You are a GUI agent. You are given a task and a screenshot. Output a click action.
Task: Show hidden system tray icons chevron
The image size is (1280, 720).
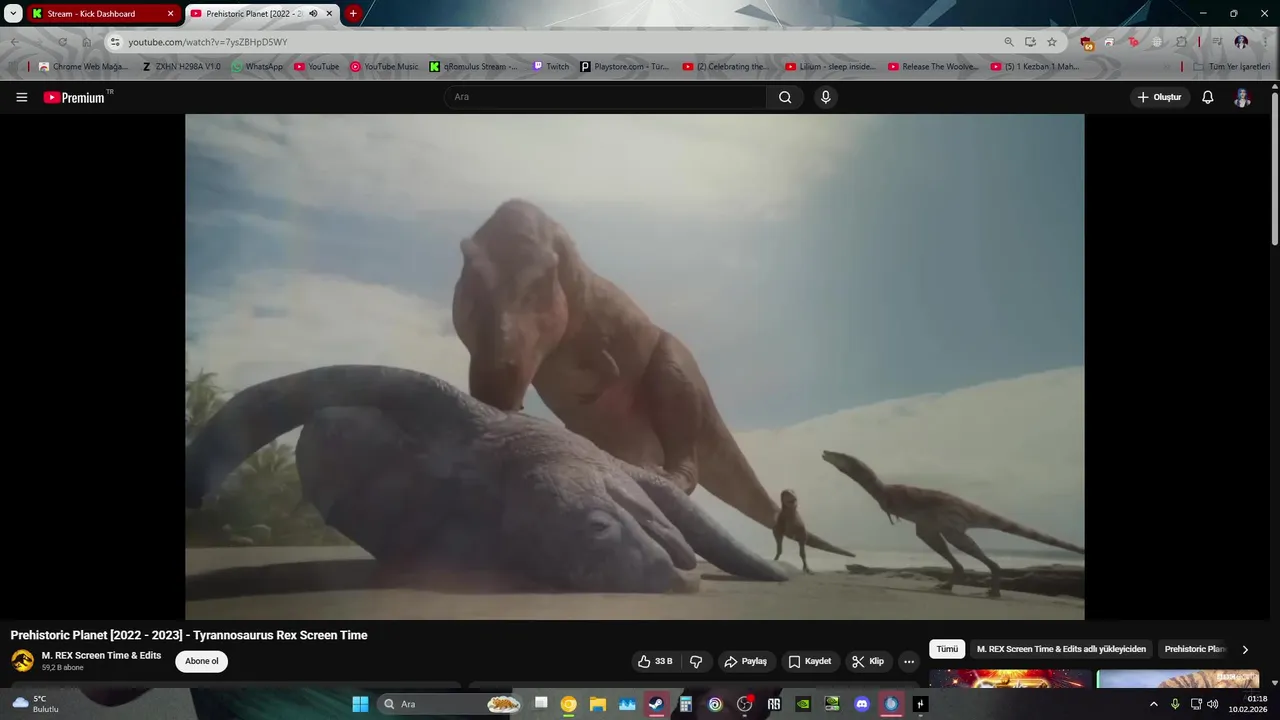(x=1153, y=704)
